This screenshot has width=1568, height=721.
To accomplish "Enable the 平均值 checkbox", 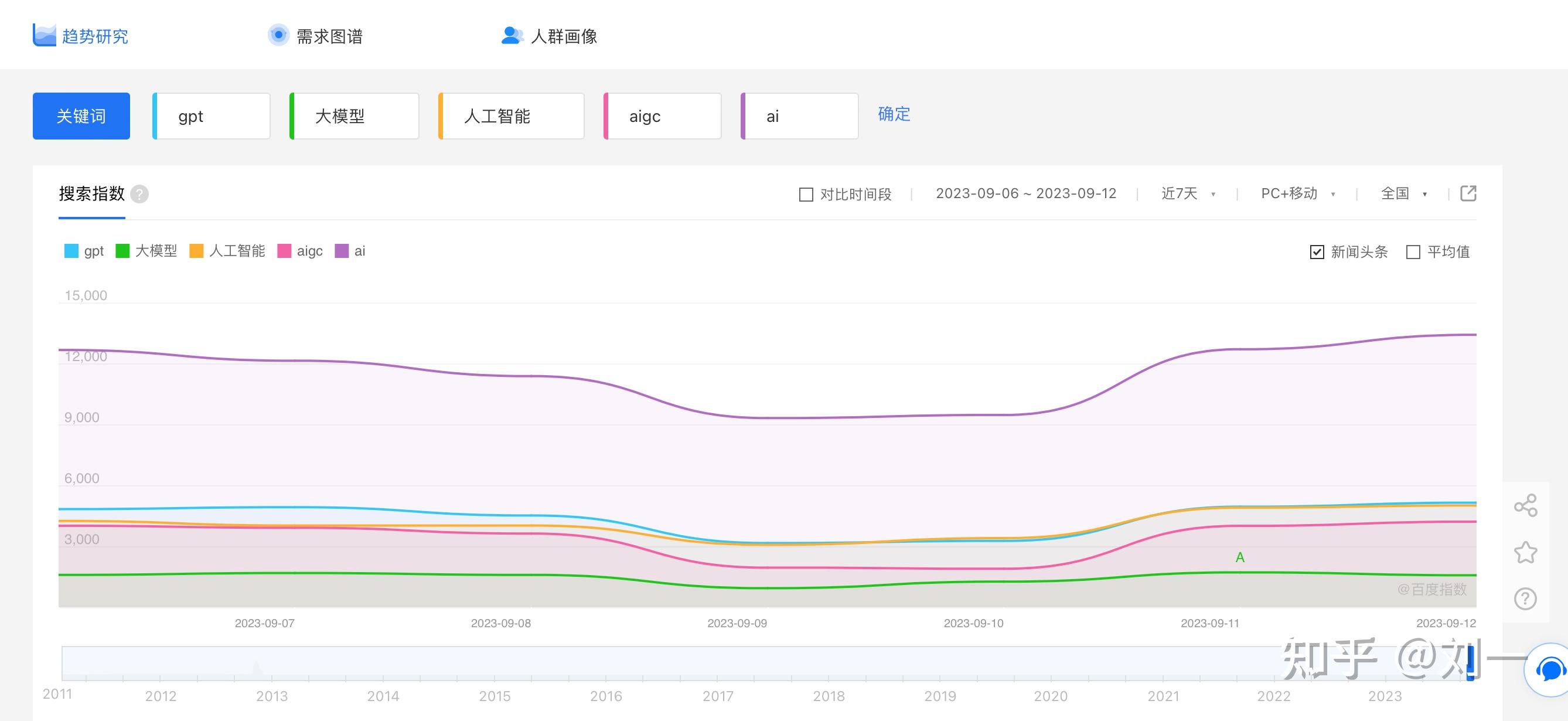I will (1414, 251).
